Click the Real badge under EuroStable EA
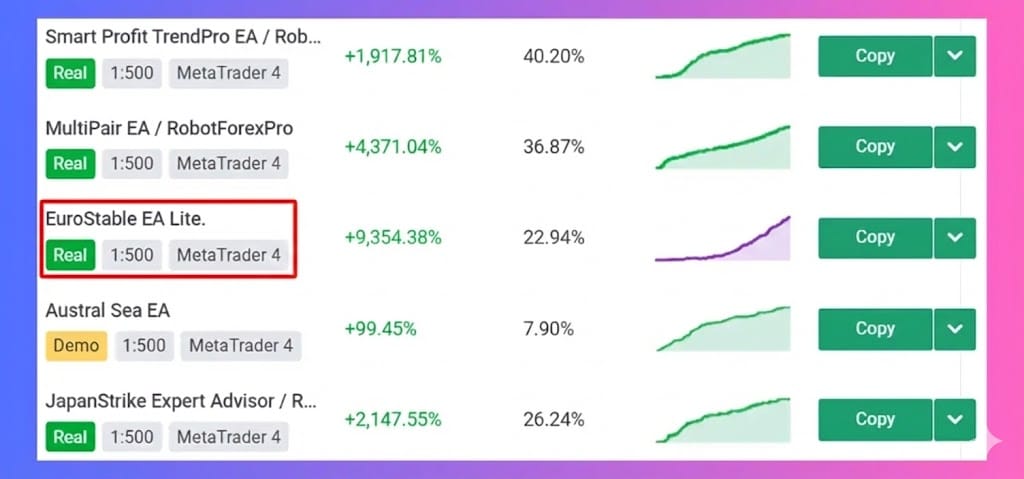1024x479 pixels. [70, 255]
